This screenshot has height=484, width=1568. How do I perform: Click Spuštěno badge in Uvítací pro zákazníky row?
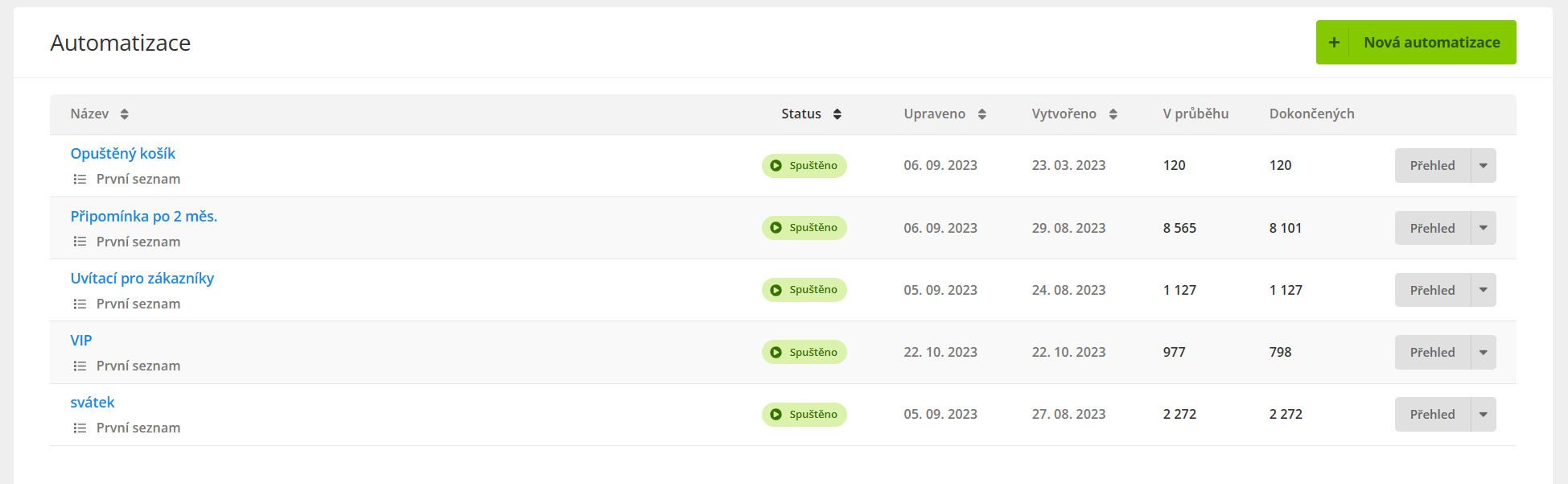click(805, 290)
